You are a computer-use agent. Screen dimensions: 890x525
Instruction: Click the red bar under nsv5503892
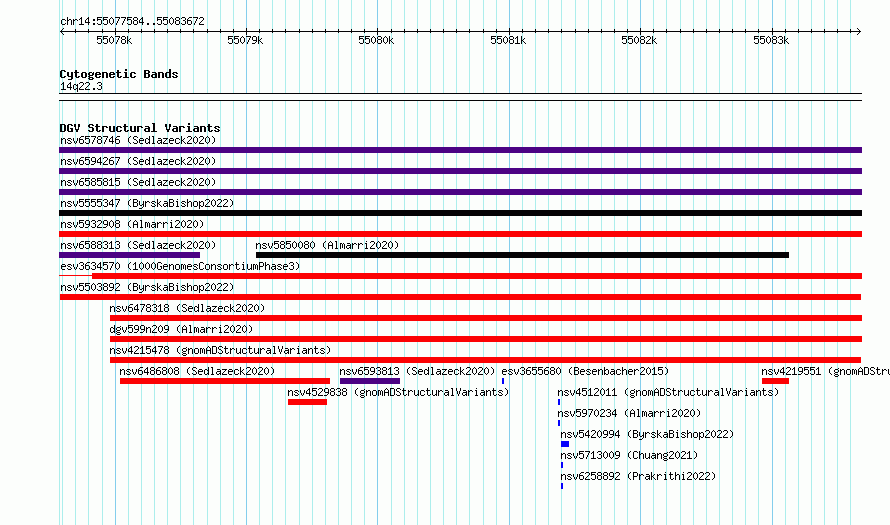pyautogui.click(x=460, y=297)
